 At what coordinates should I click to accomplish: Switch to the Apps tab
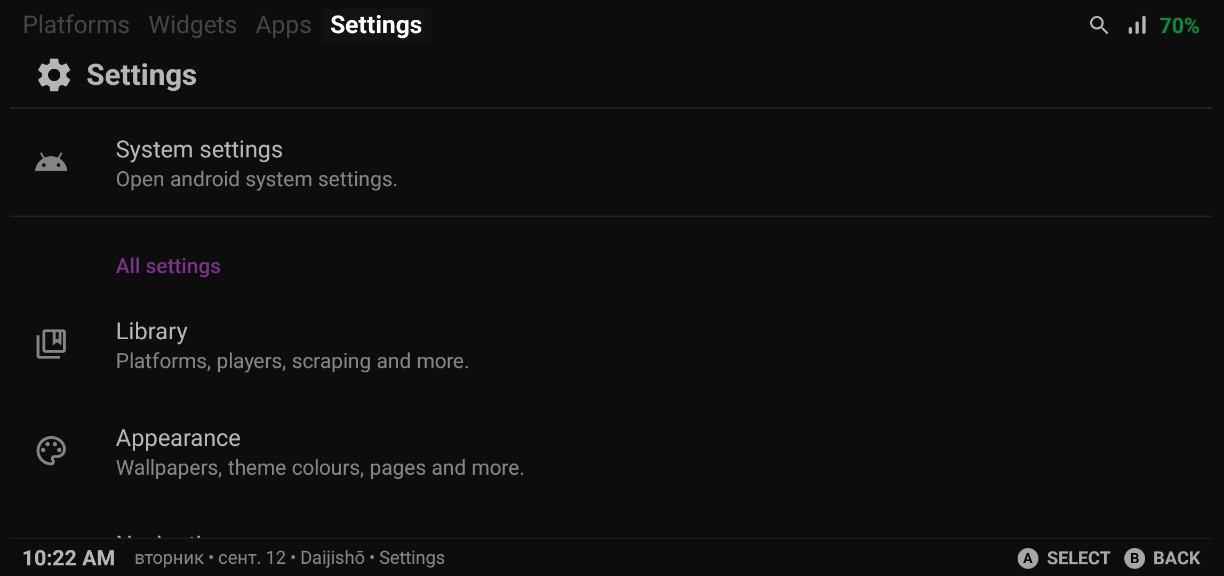(x=283, y=25)
